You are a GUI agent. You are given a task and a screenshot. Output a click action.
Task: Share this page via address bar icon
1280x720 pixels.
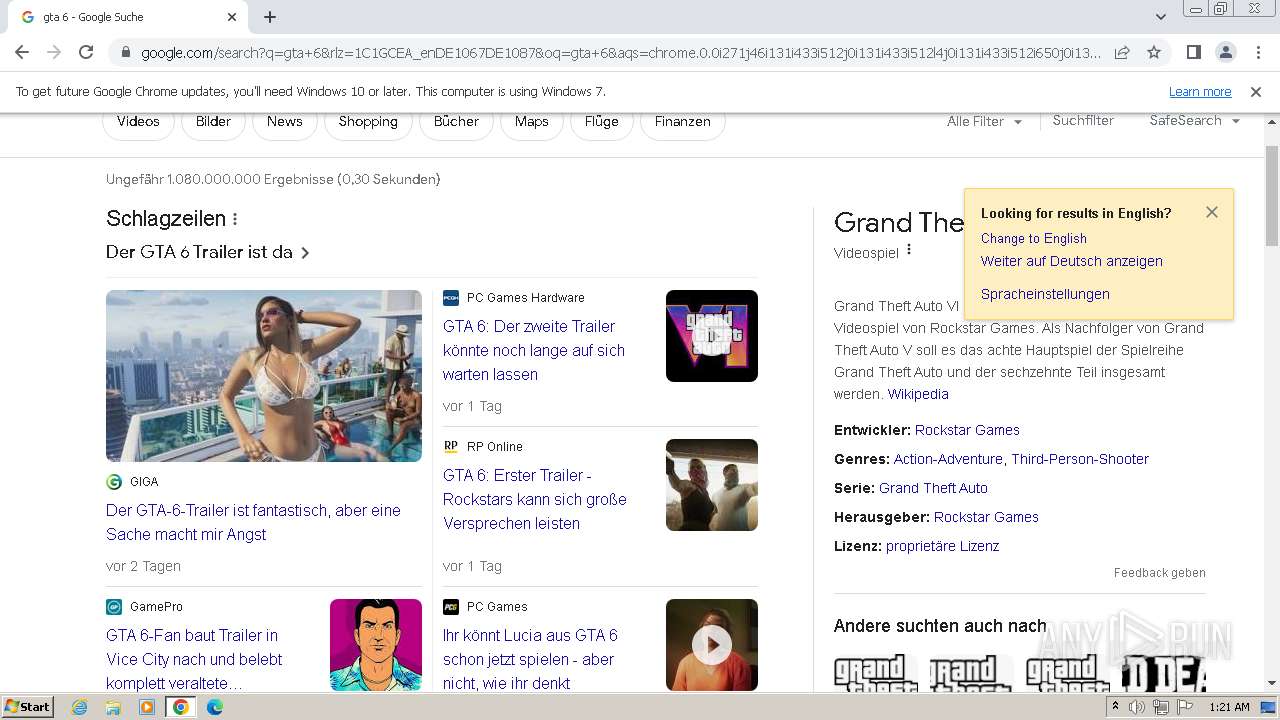[1122, 52]
